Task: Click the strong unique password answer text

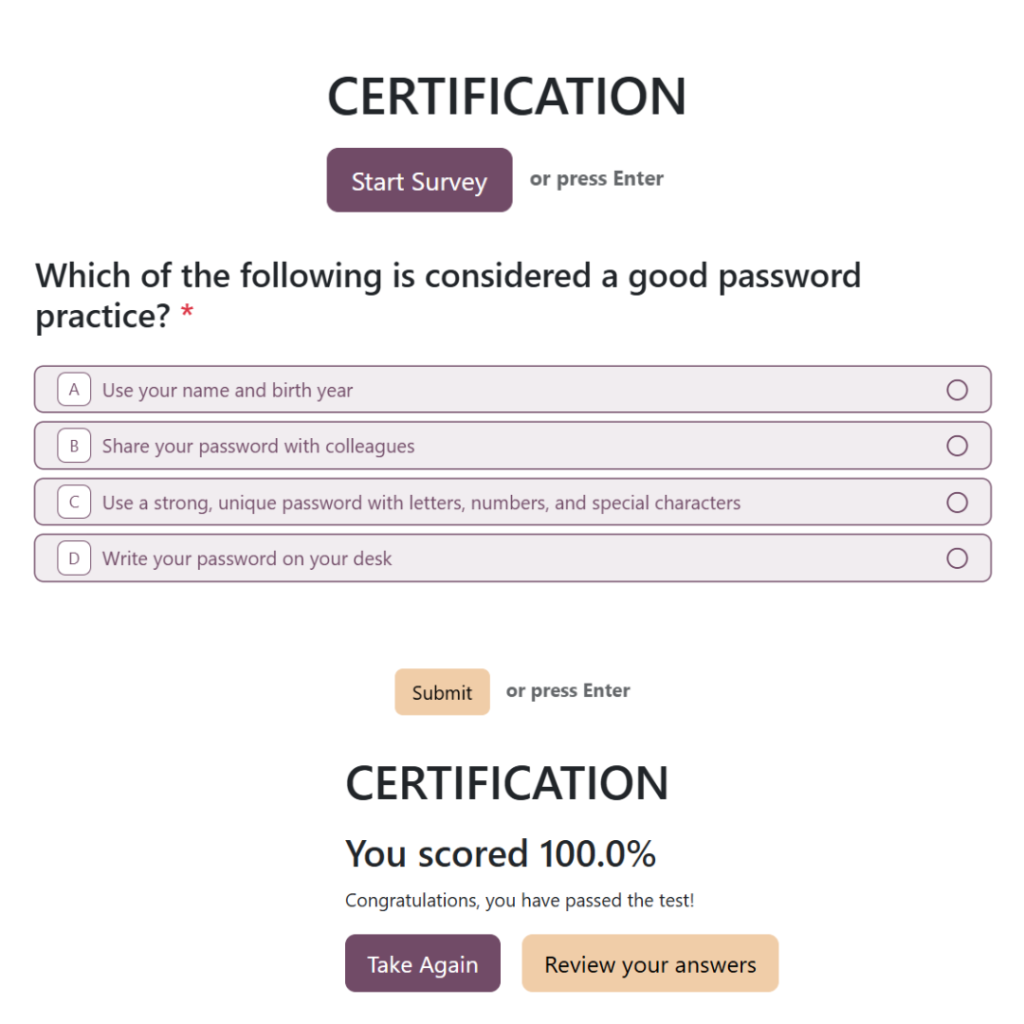Action: (x=421, y=503)
